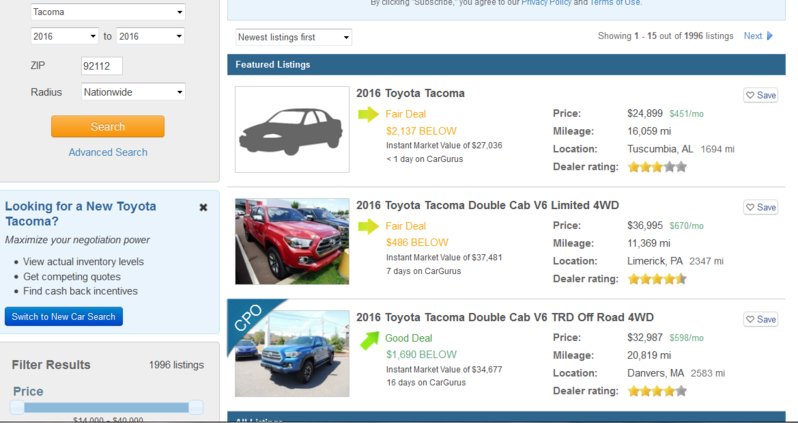The width and height of the screenshot is (798, 423).
Task: Open the Privacy Policy link
Action: (x=546, y=3)
